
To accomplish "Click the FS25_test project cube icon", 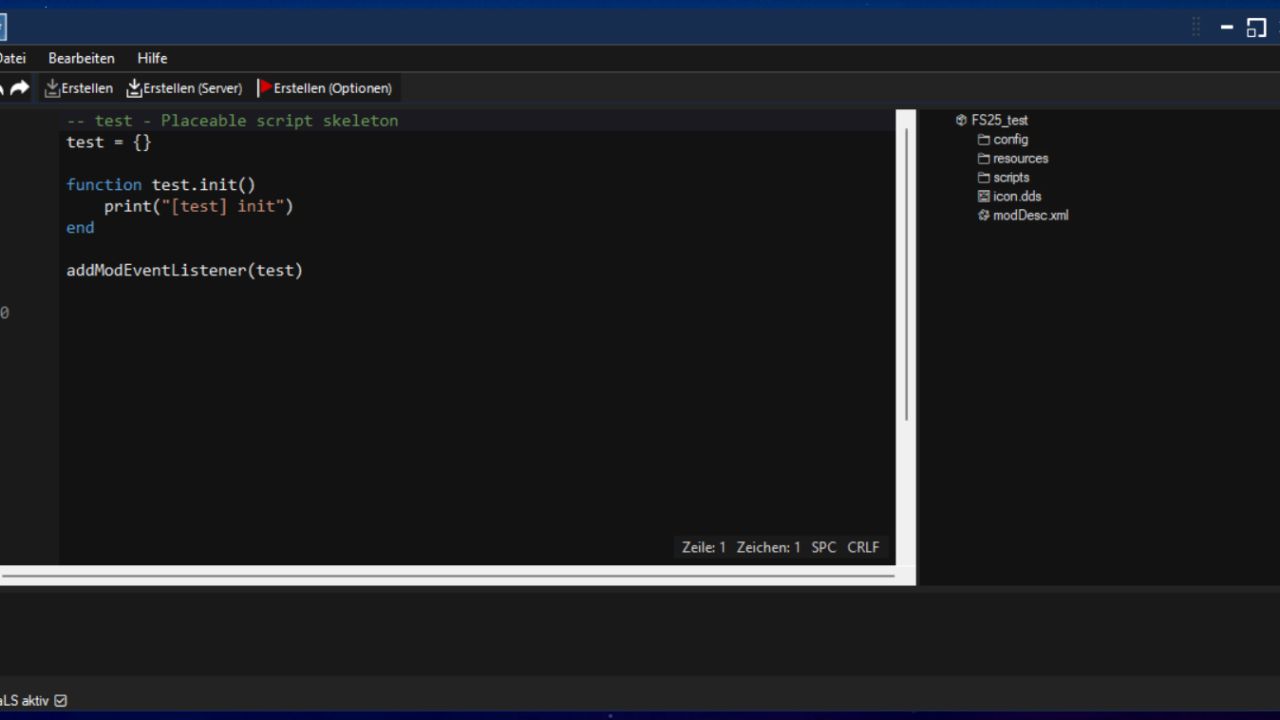I will (961, 119).
